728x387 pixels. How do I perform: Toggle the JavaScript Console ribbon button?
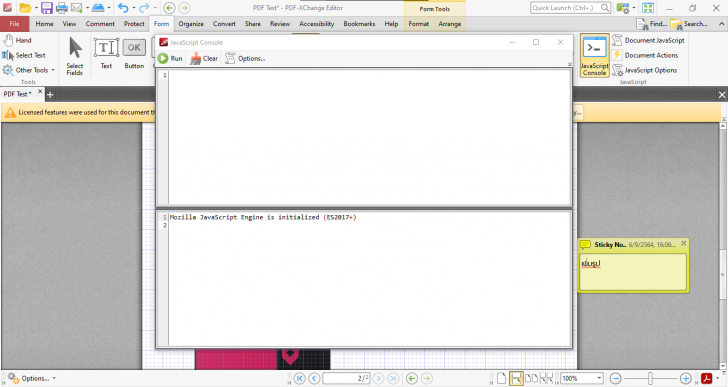594,55
